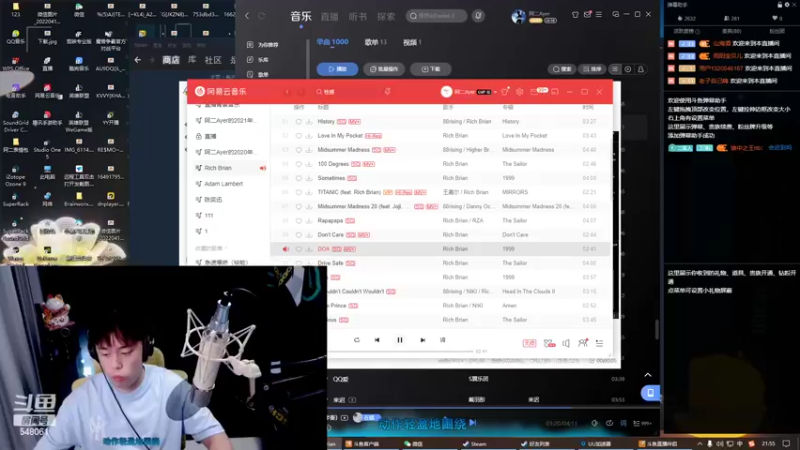This screenshot has height=450, width=800.
Task: Like the song Midsummer Madness
Action: point(298,150)
